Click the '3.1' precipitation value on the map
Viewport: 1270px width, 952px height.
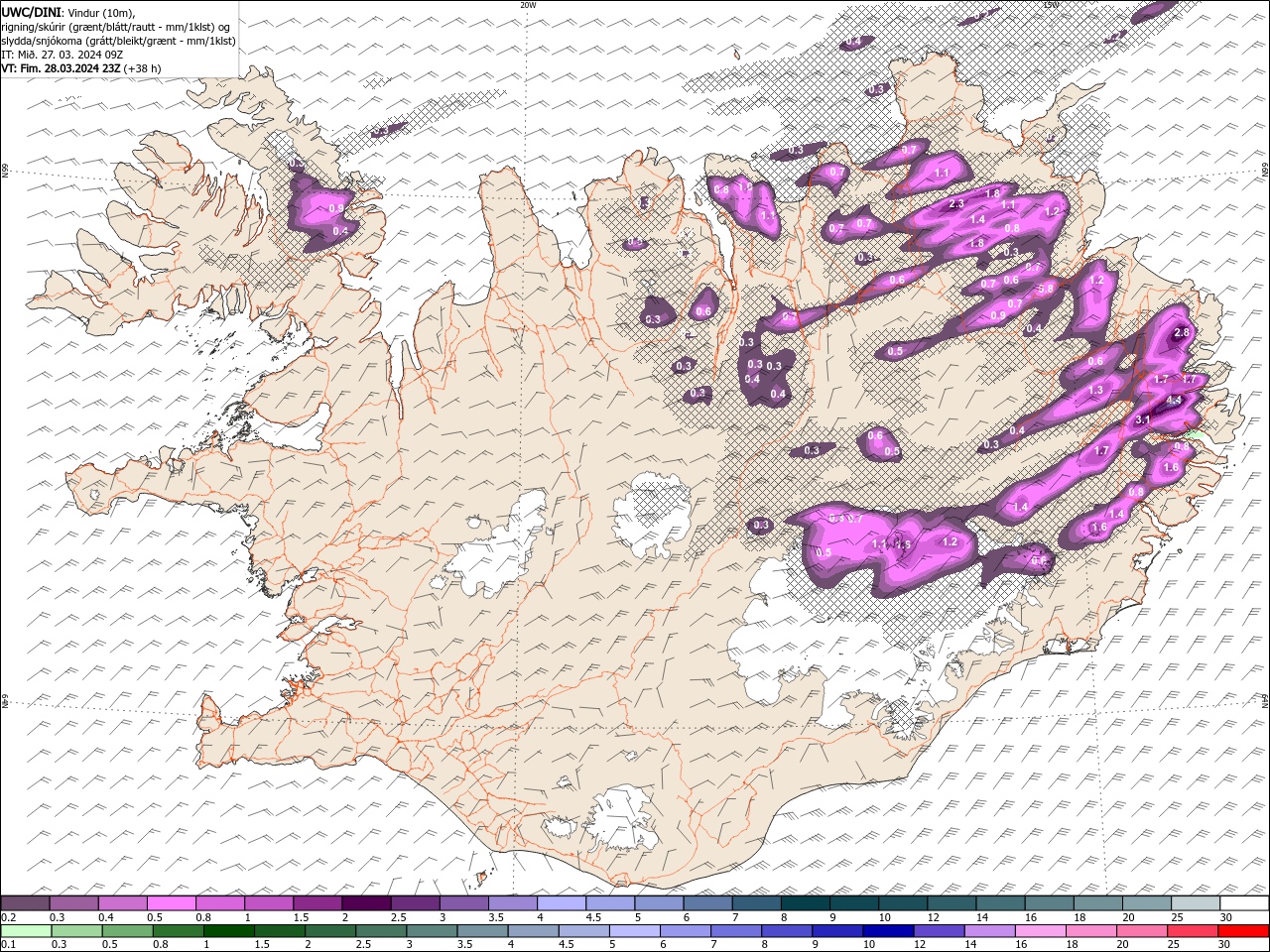pos(1142,419)
